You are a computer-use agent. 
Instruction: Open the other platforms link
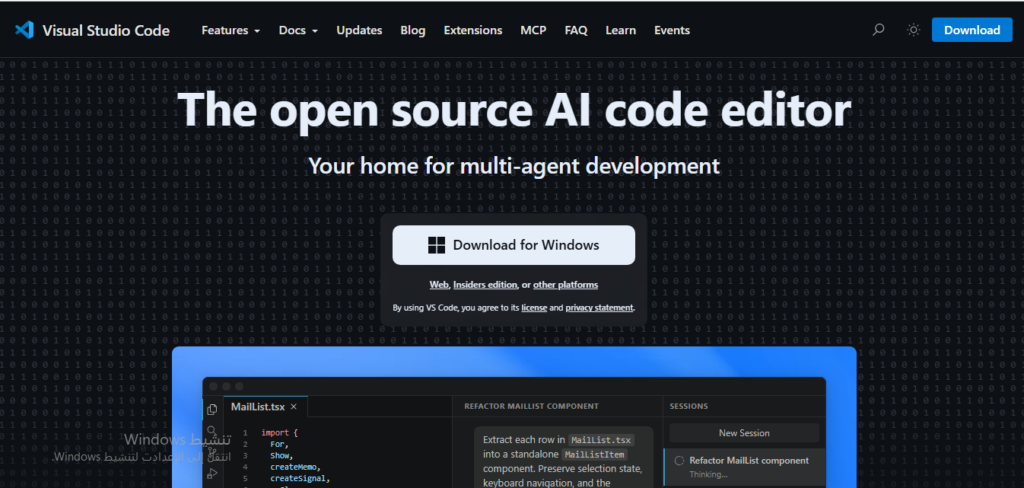566,285
